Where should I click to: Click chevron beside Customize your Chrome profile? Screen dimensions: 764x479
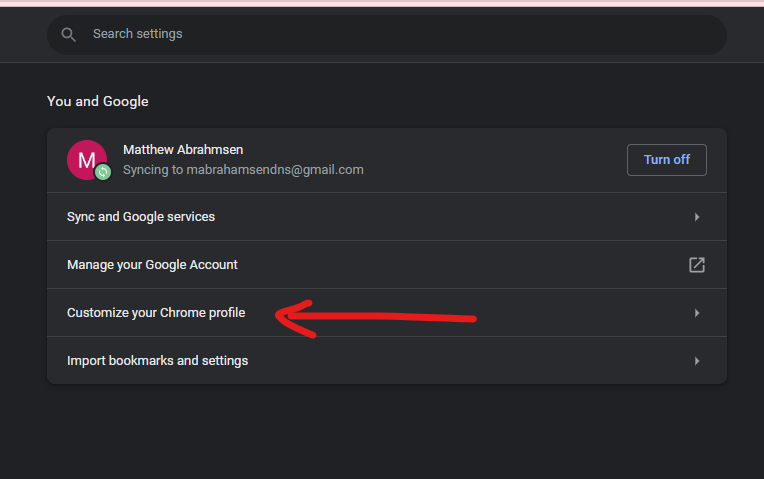pyautogui.click(x=697, y=313)
